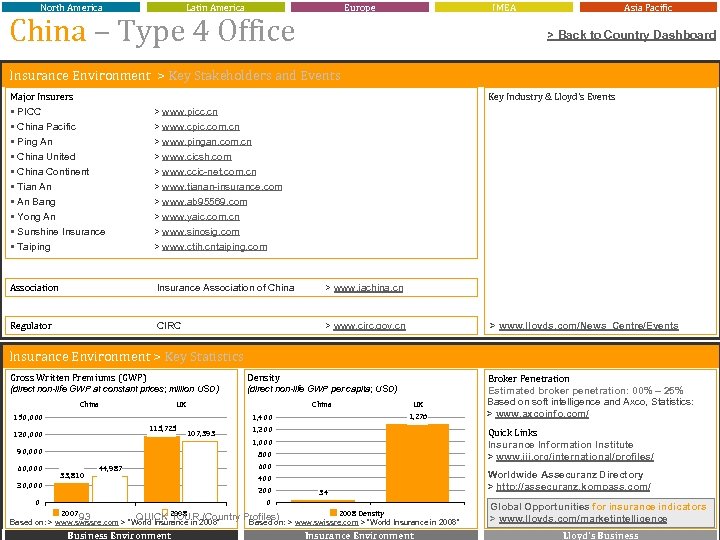This screenshot has height=540, width=720.
Task: Click the 2008 Density legend swatch
Action: pyautogui.click(x=333, y=512)
